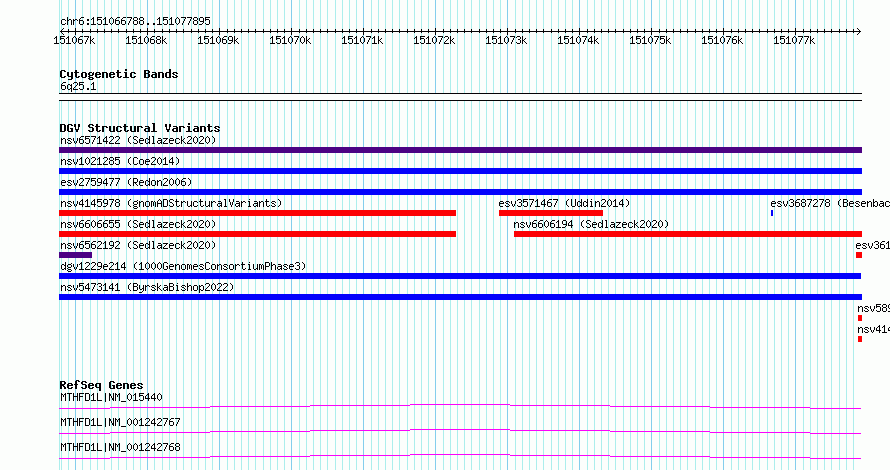Click the magenta NM_015440 gene line
This screenshot has width=890, height=470.
(460, 406)
